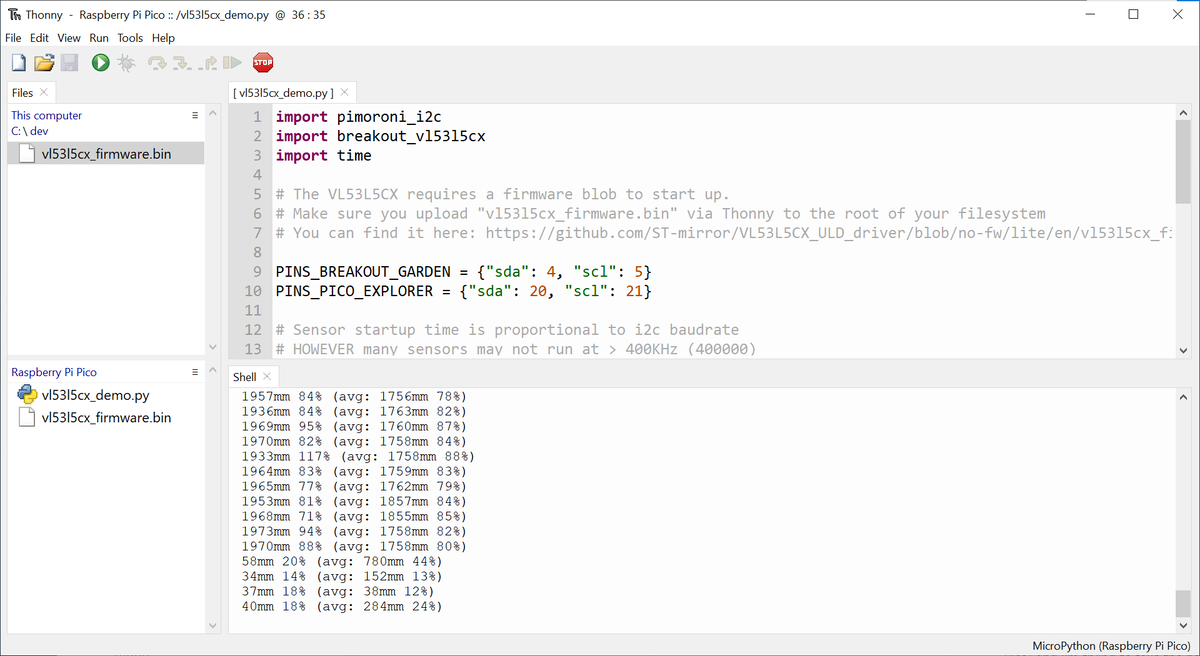Screen dimensions: 1200x656
Task: Resume execution after stepping
Action: pyautogui.click(x=232, y=61)
